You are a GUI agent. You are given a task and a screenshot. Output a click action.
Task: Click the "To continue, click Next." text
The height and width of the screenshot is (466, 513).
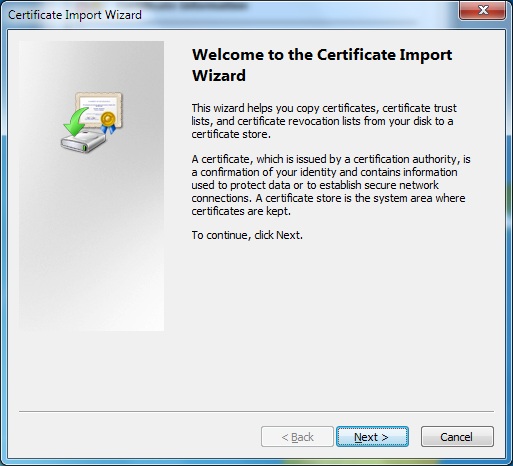point(247,235)
